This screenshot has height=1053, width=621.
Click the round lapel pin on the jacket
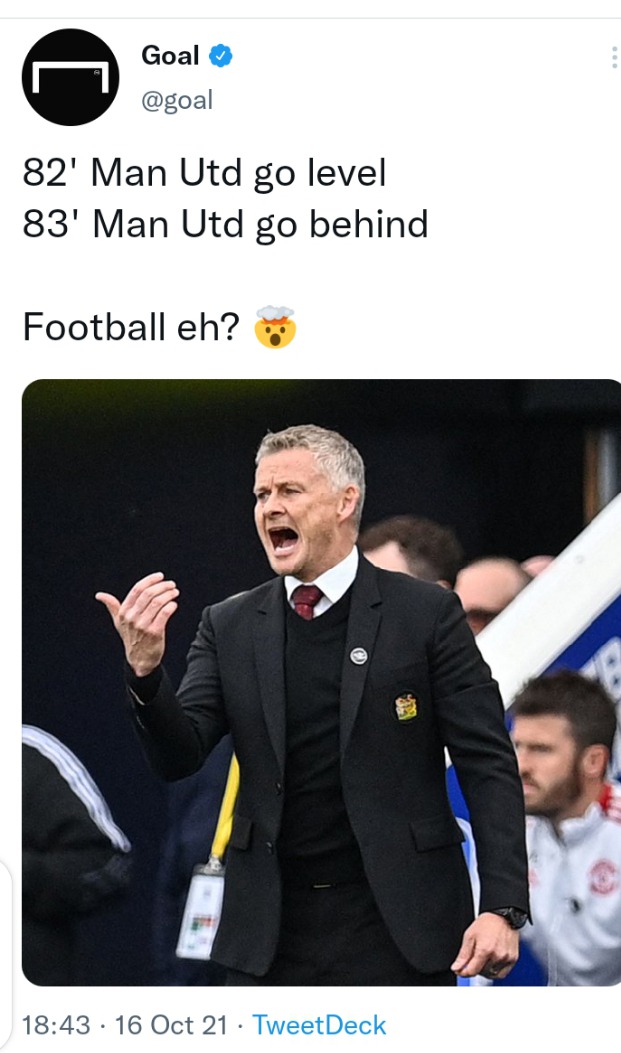pyautogui.click(x=359, y=656)
